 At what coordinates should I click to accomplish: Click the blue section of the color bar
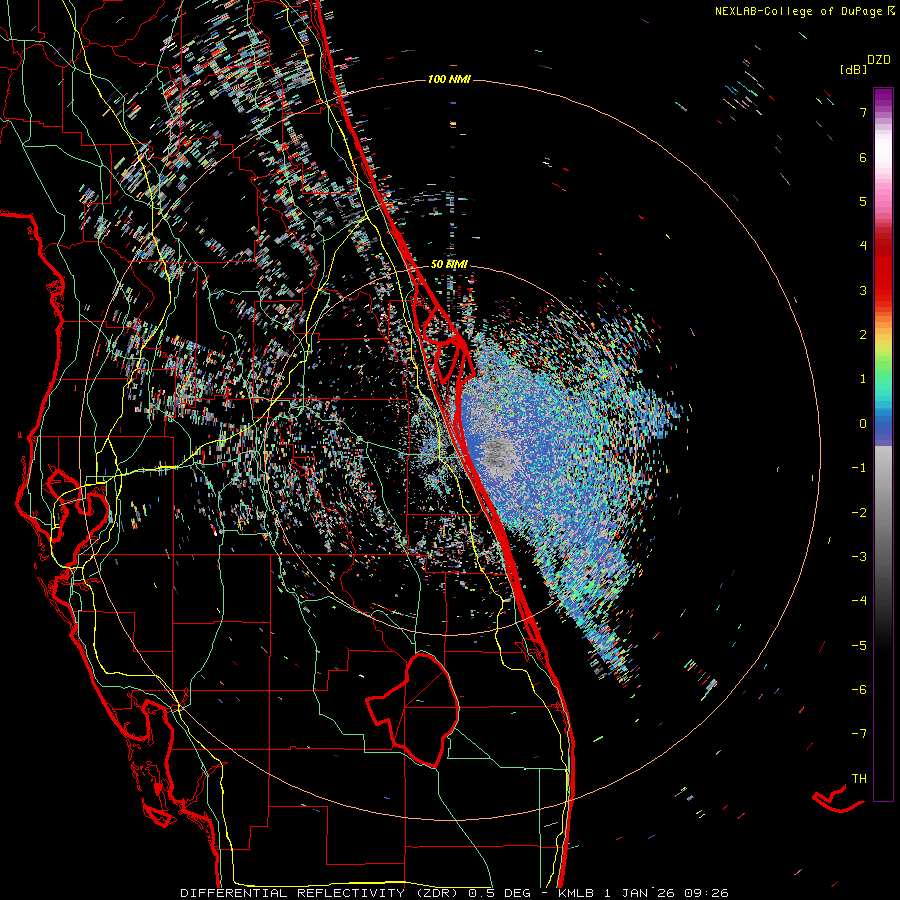point(883,428)
